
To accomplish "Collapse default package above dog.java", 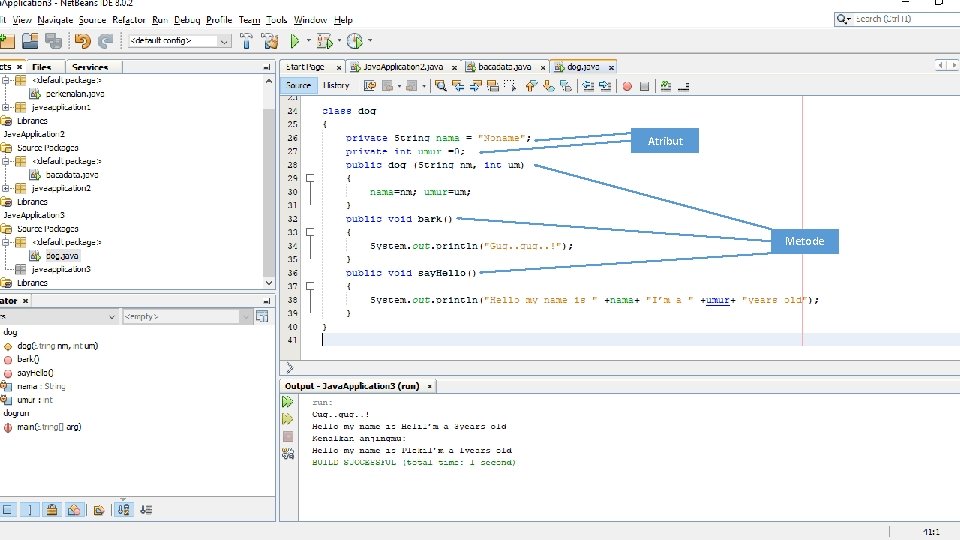I will click(x=6, y=242).
